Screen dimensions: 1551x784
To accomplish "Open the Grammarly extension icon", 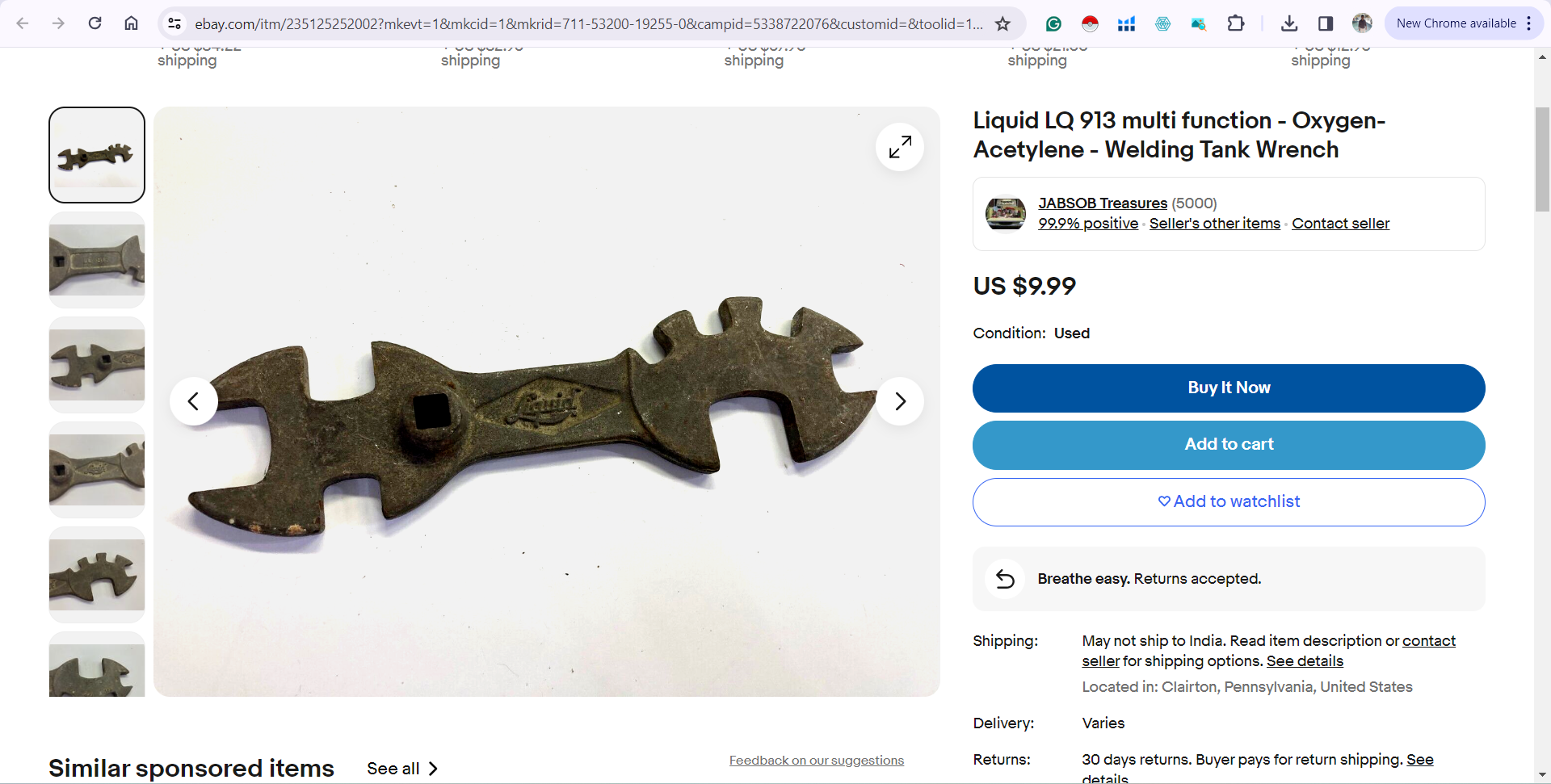I will [x=1053, y=23].
